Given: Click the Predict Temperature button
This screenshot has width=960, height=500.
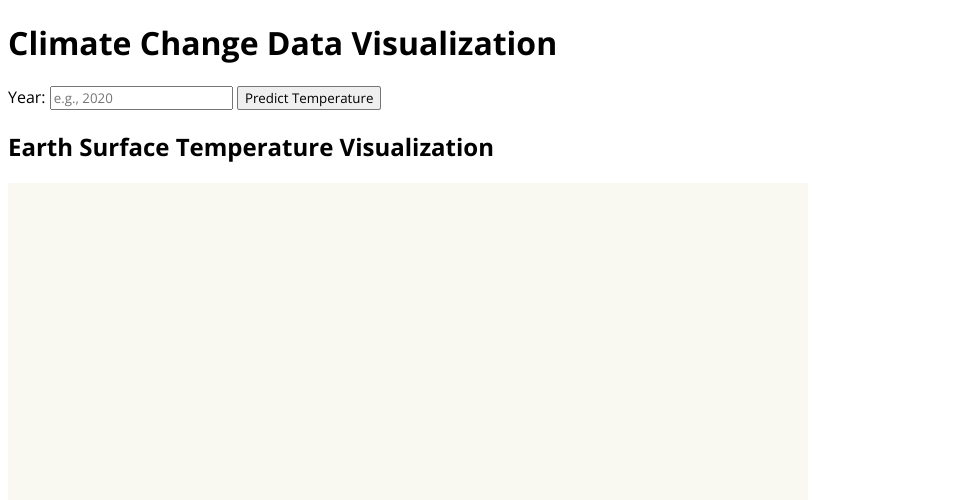Looking at the screenshot, I should point(309,98).
